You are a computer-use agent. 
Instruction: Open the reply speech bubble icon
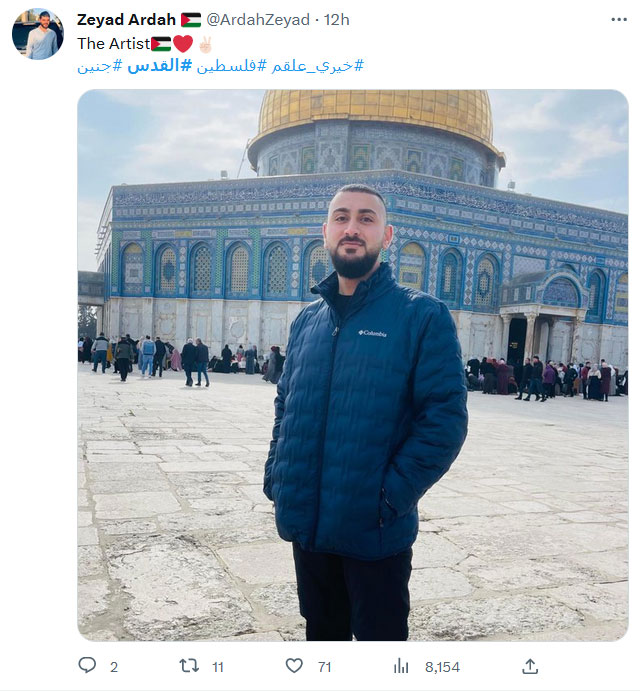point(87,665)
